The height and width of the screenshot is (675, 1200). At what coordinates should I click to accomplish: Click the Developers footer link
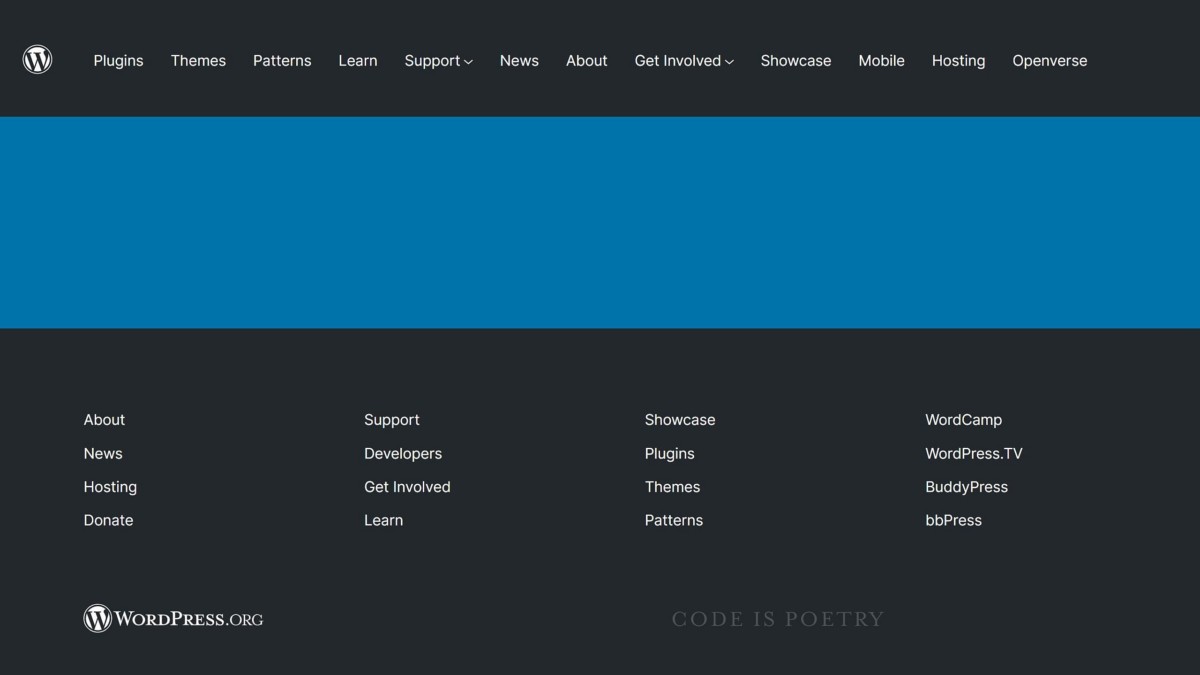tap(402, 453)
